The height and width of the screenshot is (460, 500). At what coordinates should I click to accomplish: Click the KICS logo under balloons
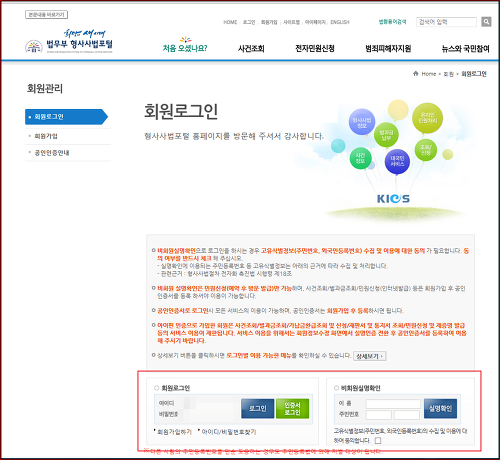[x=393, y=199]
